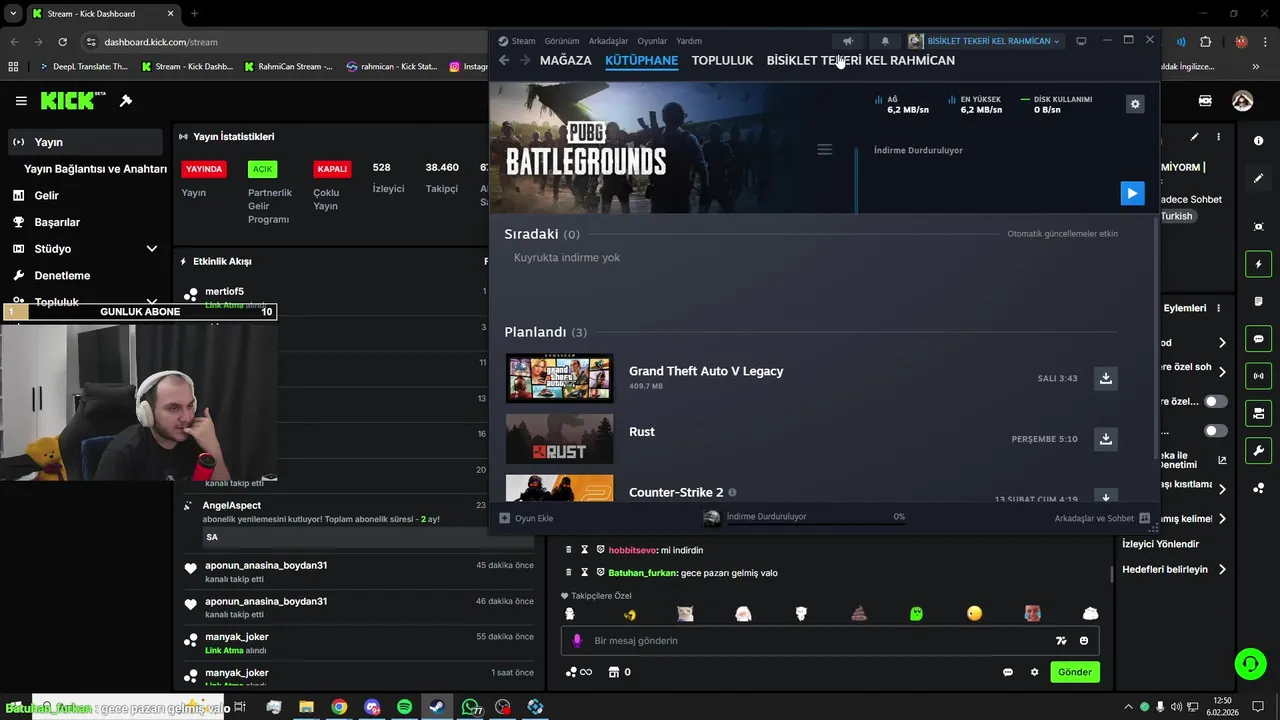Expand kelimeler chevron in Eylemler panel
This screenshot has width=1280, height=720.
click(1222, 519)
